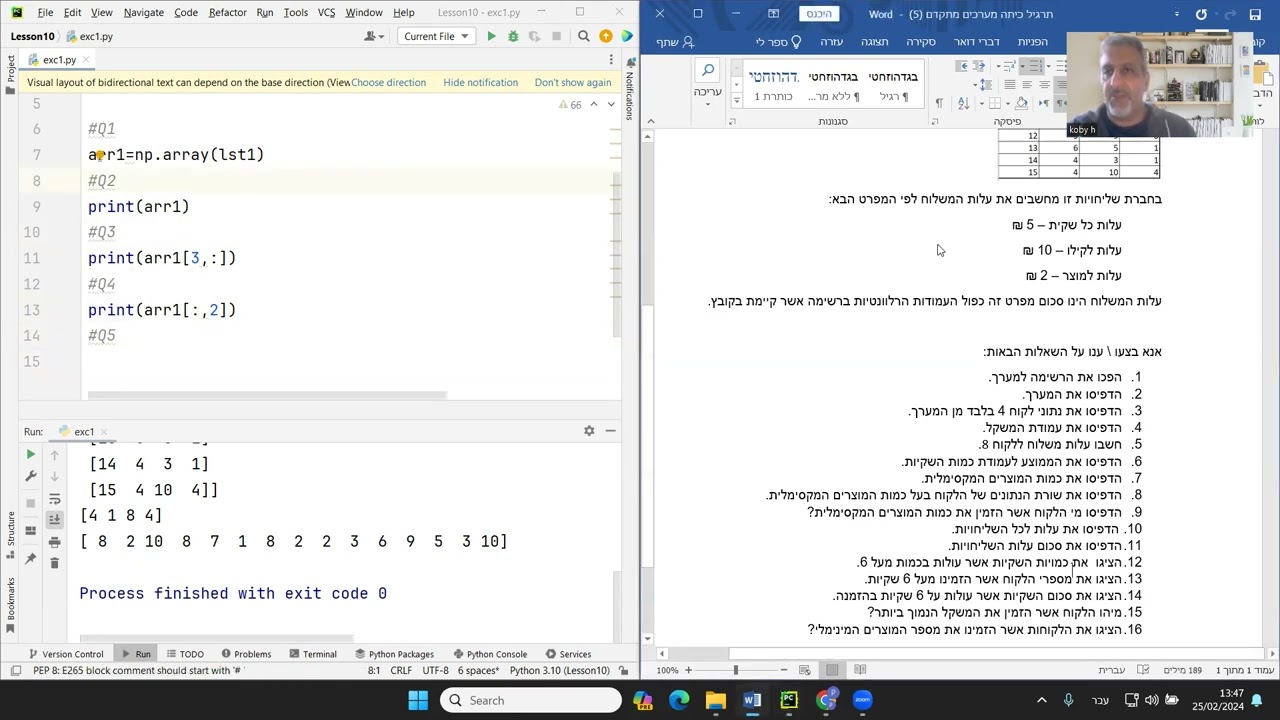Decrease indent in Word's paragraph group

979,65
